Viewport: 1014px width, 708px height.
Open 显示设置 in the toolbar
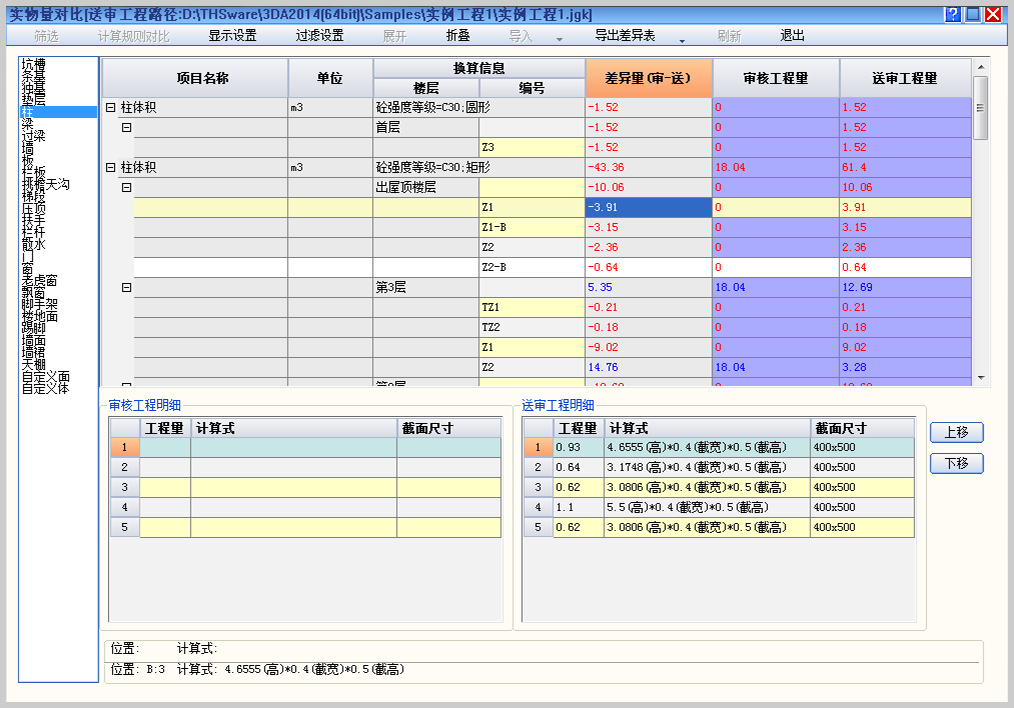point(232,35)
